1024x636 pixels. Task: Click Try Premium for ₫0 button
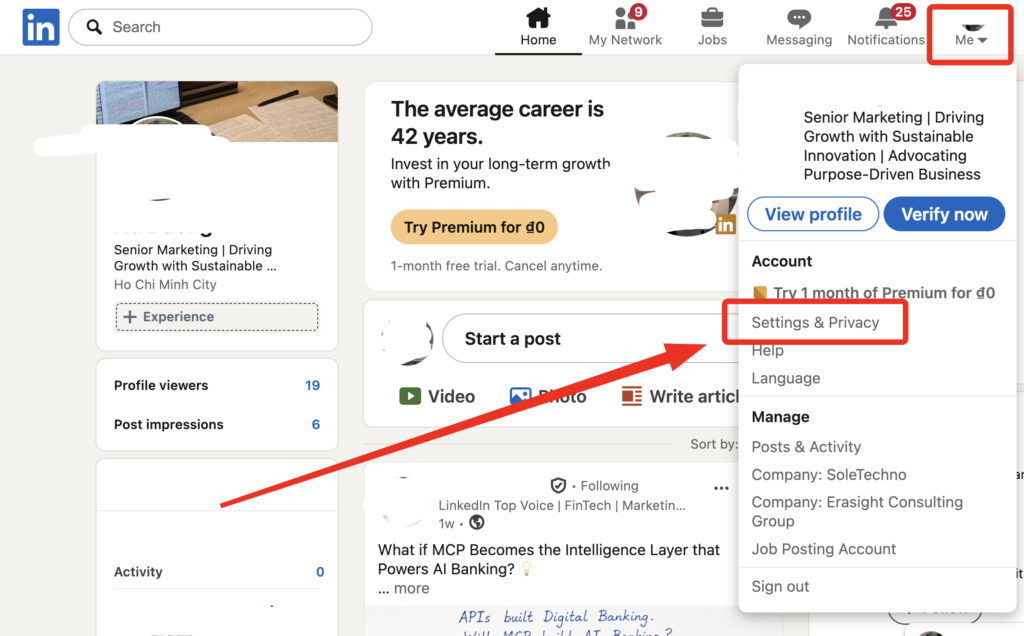click(474, 227)
